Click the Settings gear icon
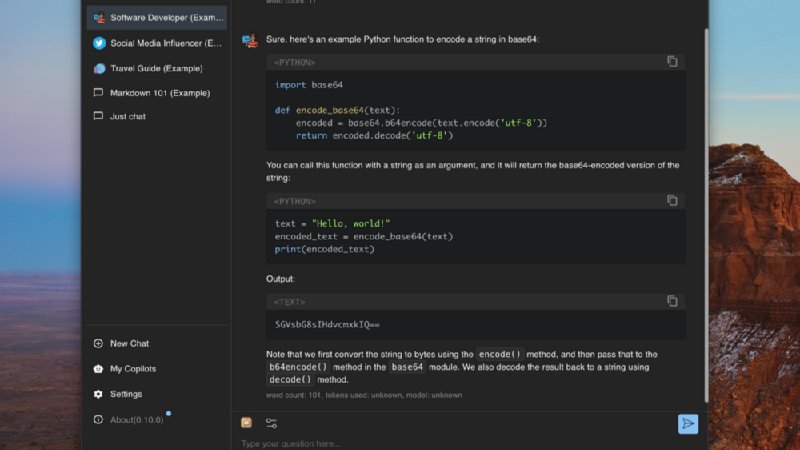 pyautogui.click(x=98, y=394)
